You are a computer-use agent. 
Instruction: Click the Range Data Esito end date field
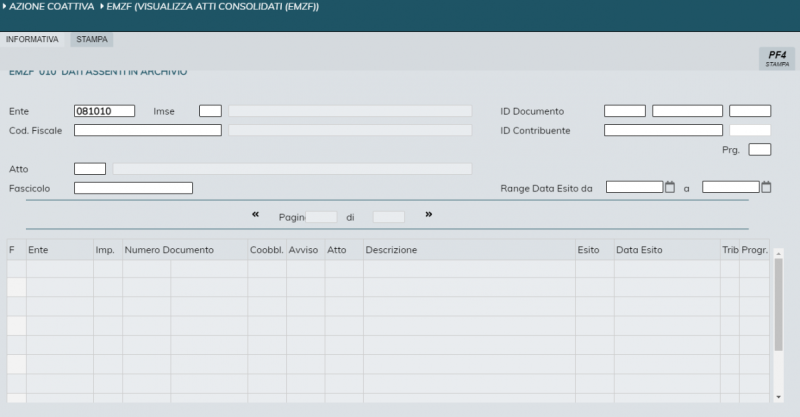point(731,187)
